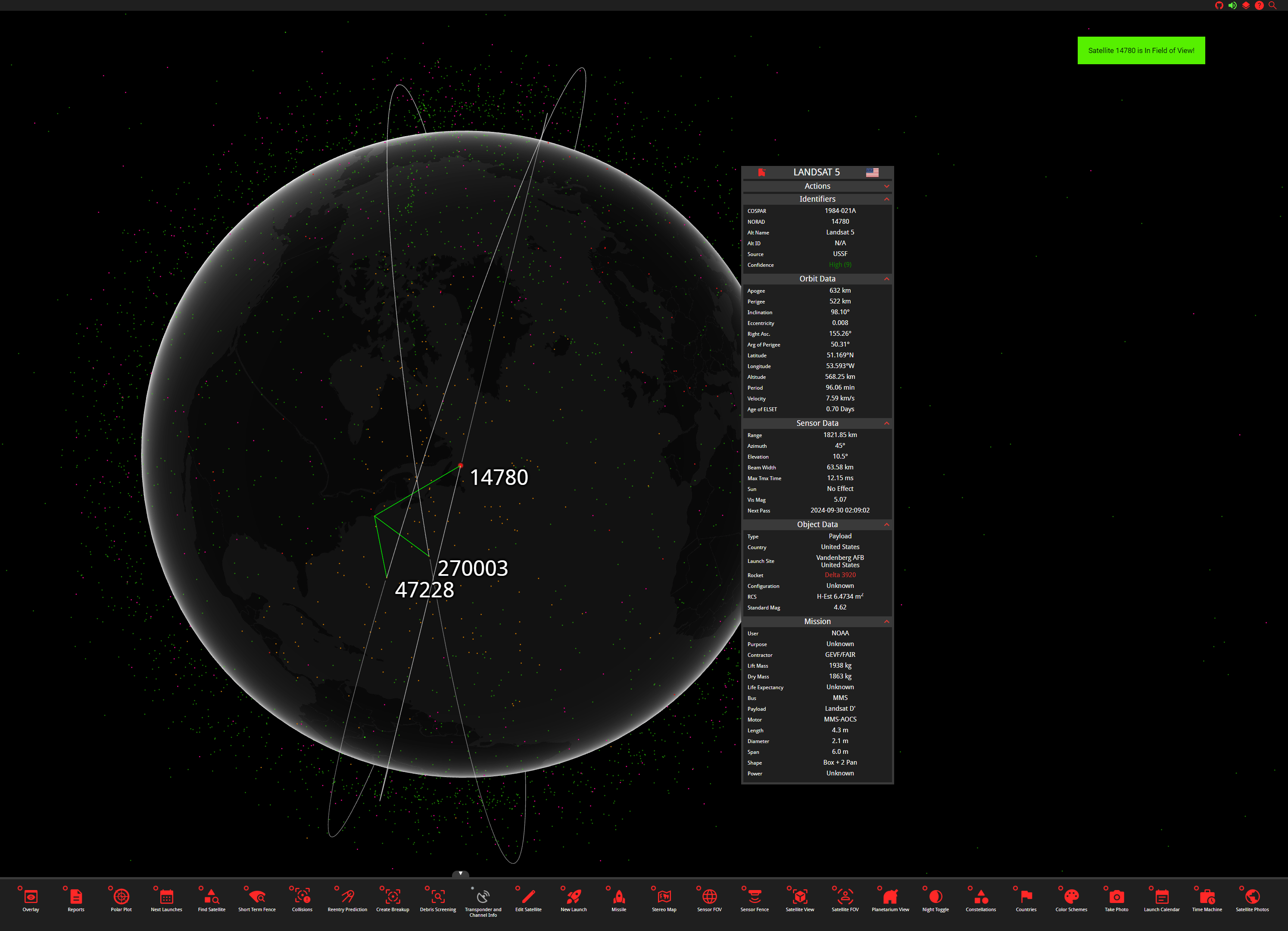This screenshot has width=1288, height=931.
Task: Toggle the Time Machine mode
Action: click(x=1207, y=900)
